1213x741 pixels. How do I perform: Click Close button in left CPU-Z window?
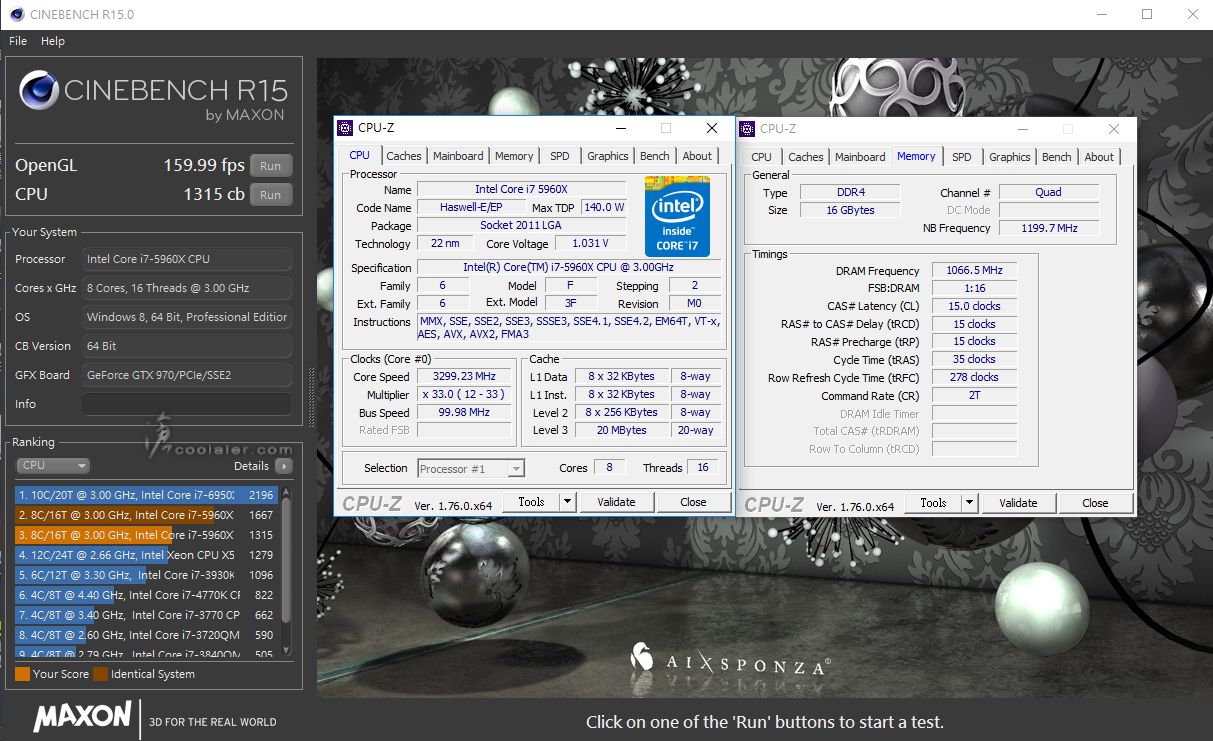pyautogui.click(x=693, y=502)
